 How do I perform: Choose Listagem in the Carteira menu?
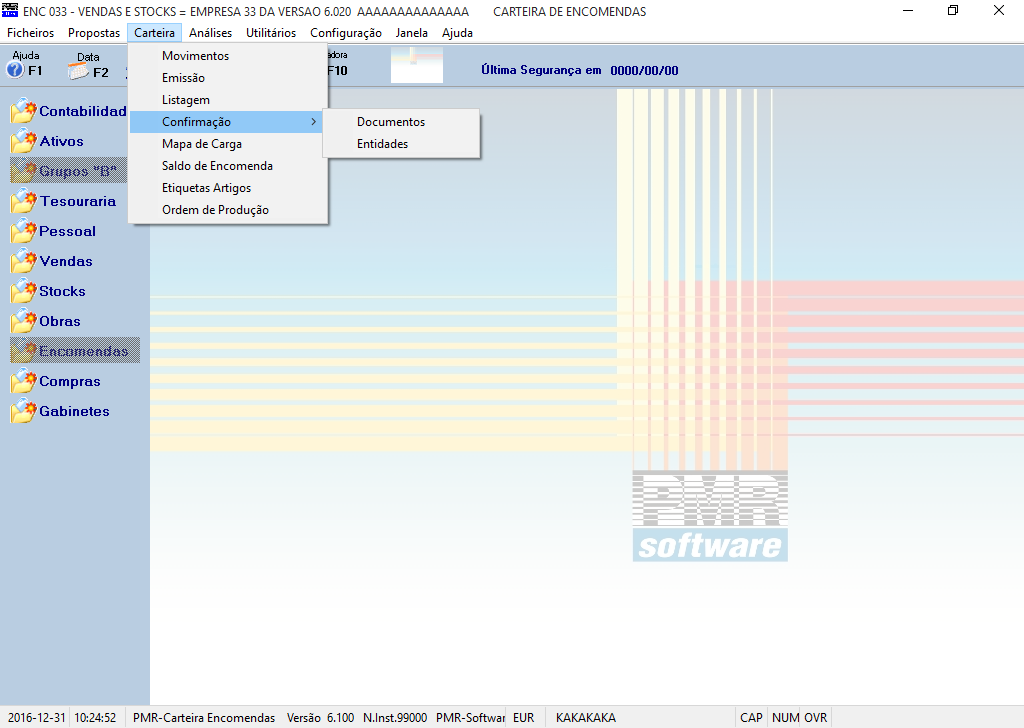click(228, 100)
